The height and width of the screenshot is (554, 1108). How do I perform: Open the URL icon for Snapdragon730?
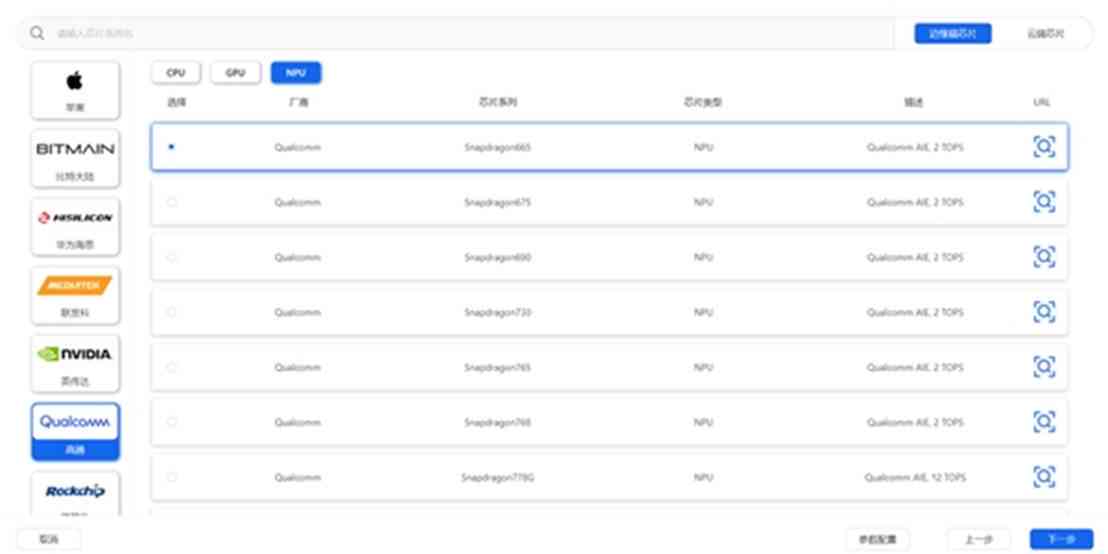1044,312
